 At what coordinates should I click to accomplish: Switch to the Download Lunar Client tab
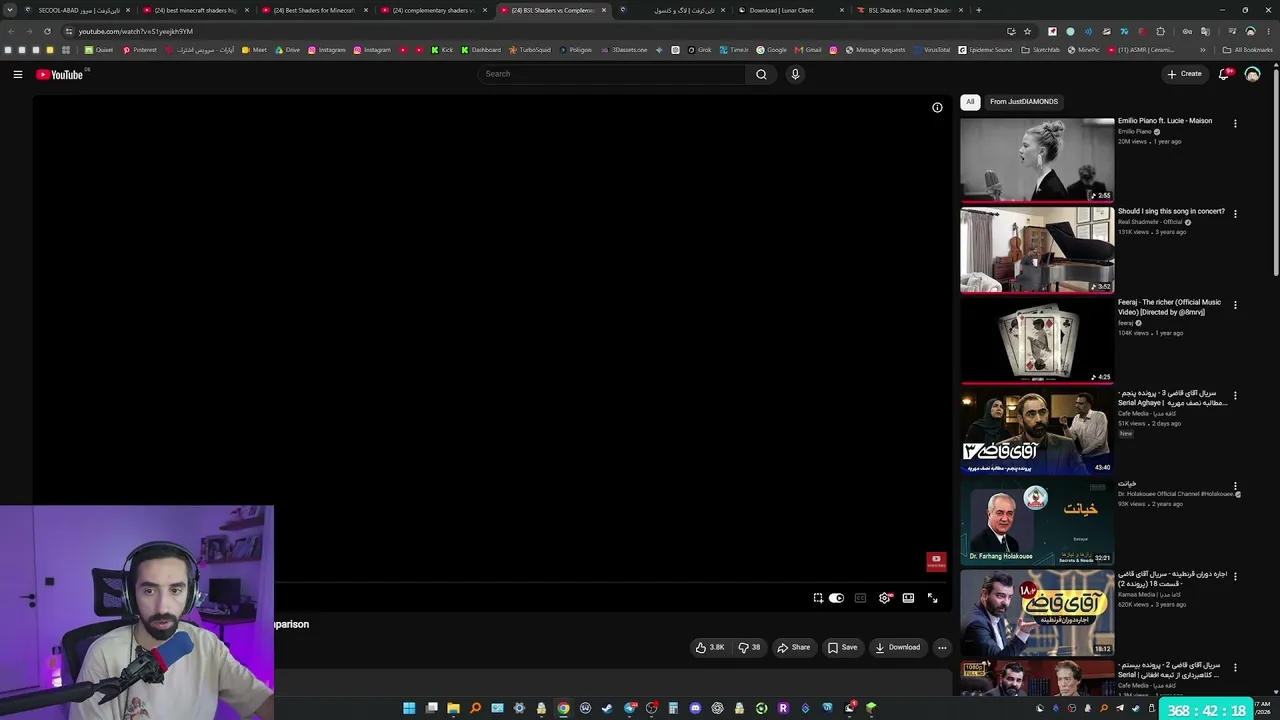[790, 10]
